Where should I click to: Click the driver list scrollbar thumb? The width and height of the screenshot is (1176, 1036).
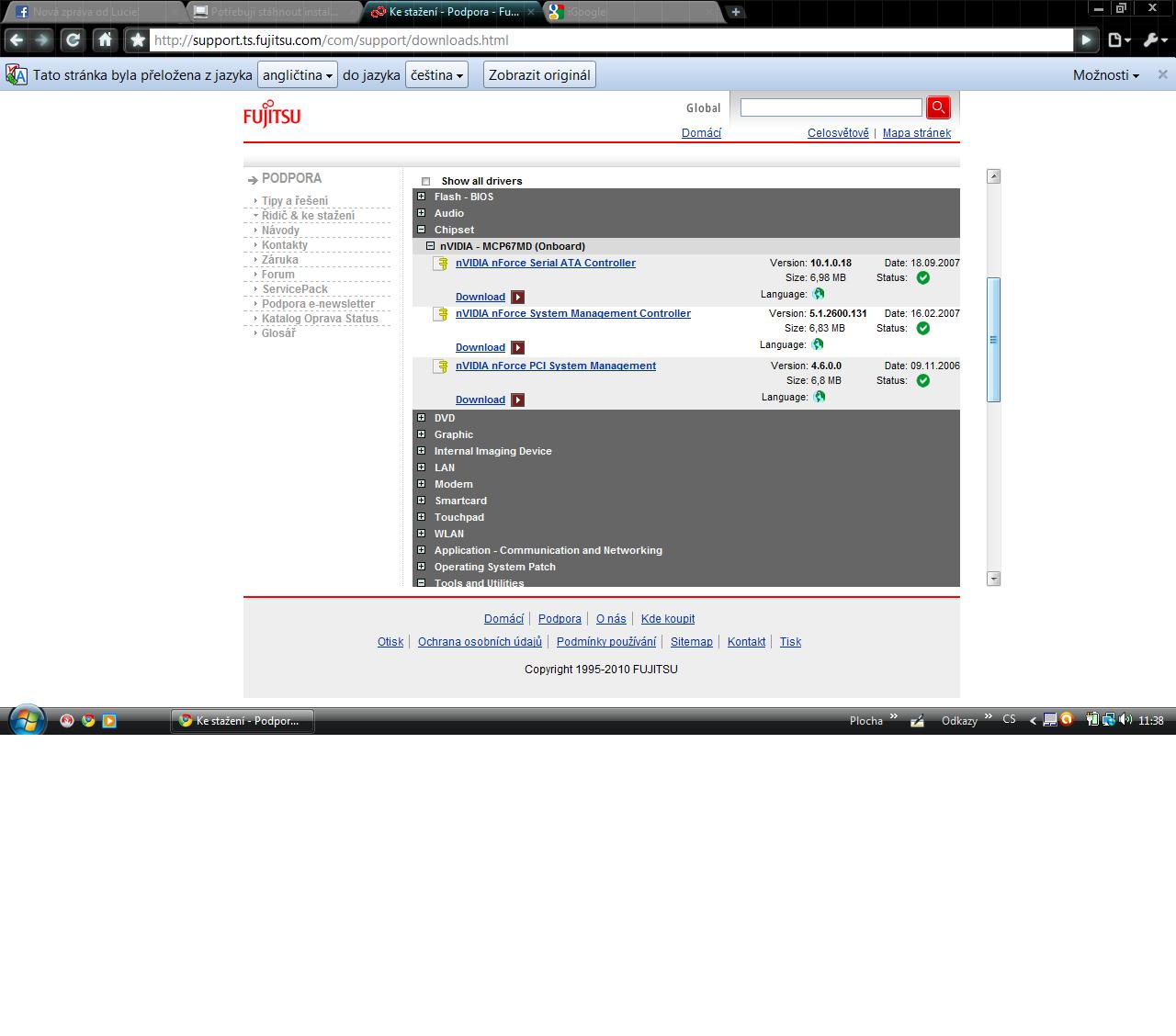(x=993, y=340)
